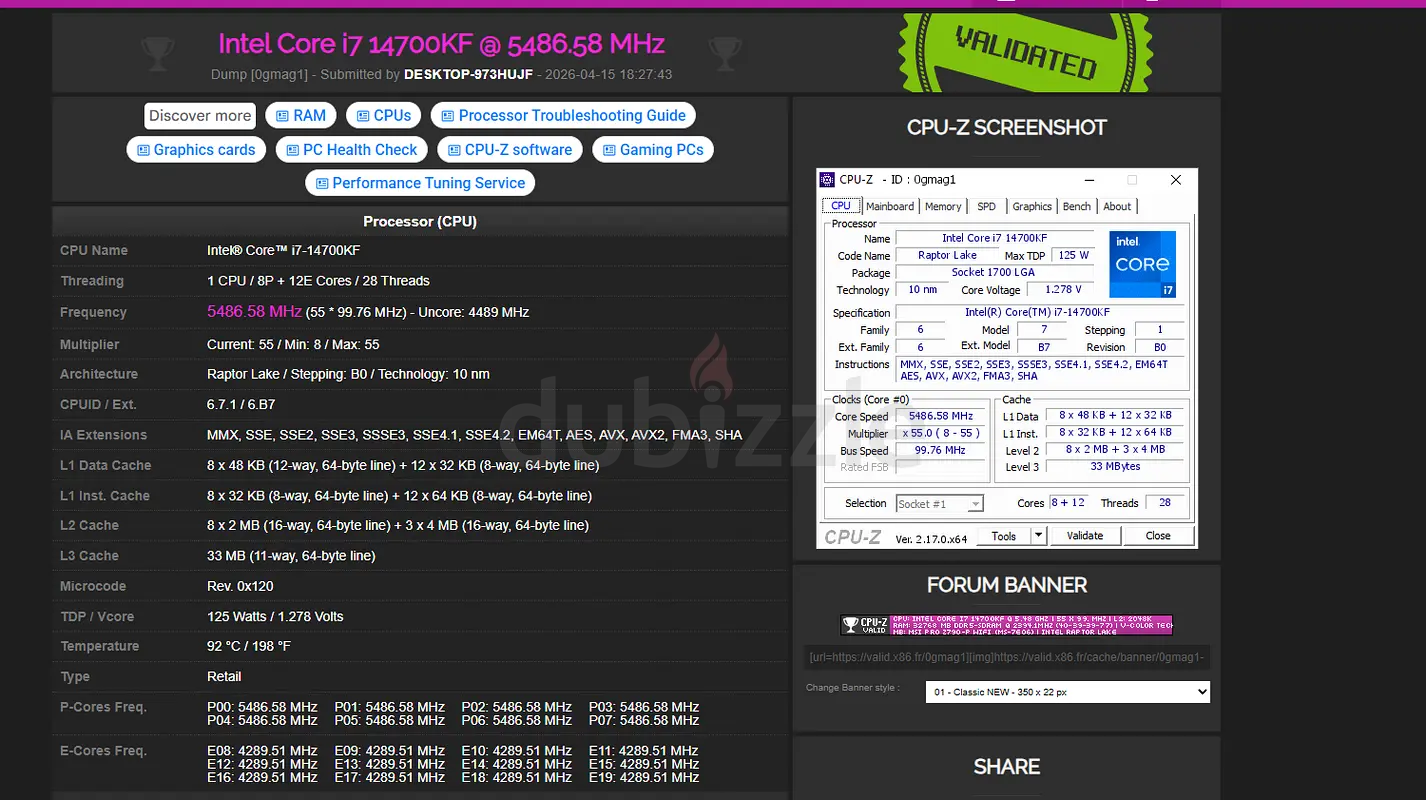
Task: Click the Type value Retail
Action: pyautogui.click(x=224, y=677)
